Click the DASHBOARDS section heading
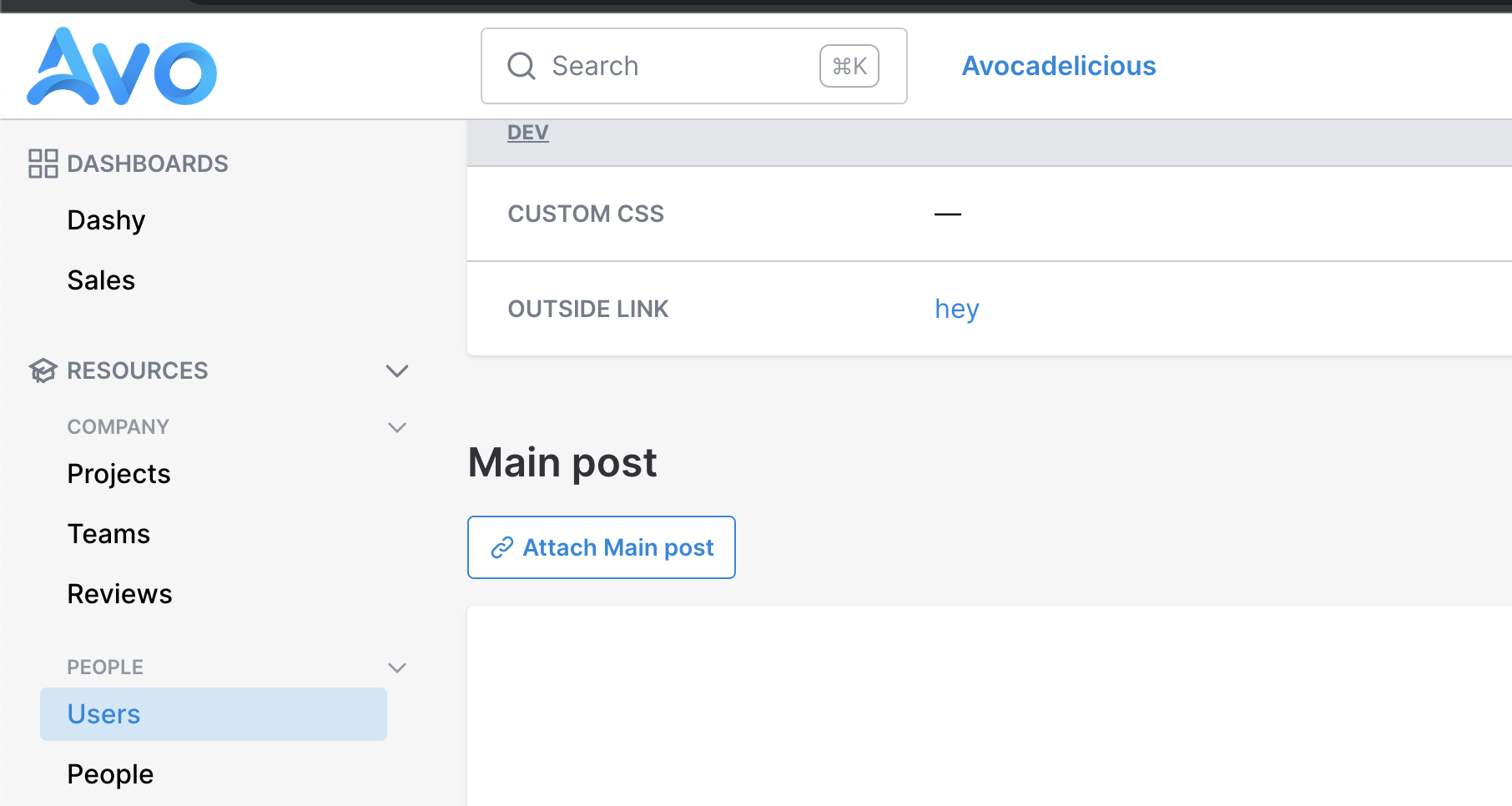This screenshot has height=806, width=1512. point(147,164)
